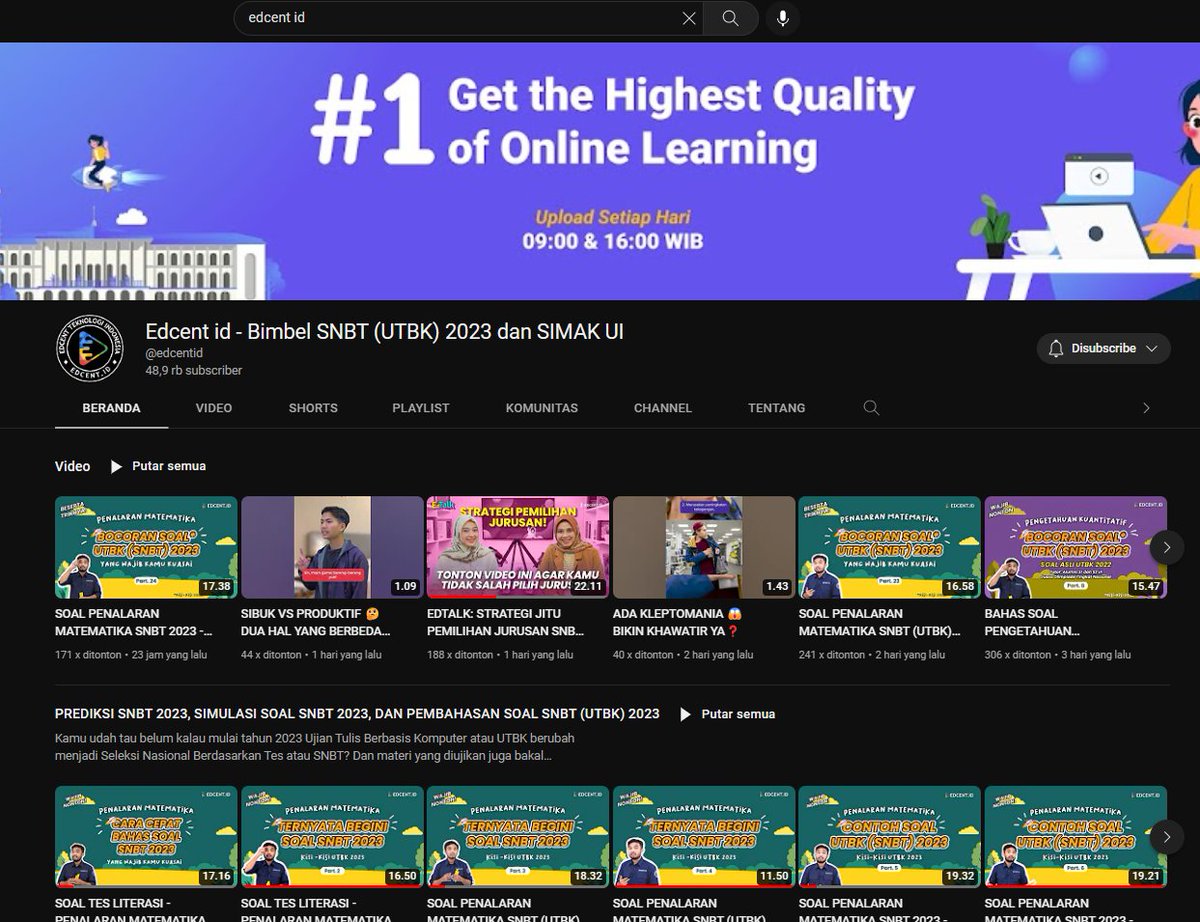Image resolution: width=1200 pixels, height=922 pixels.
Task: Open the SIBUK VS PRODUKTIF short thumbnail
Action: pyautogui.click(x=332, y=547)
